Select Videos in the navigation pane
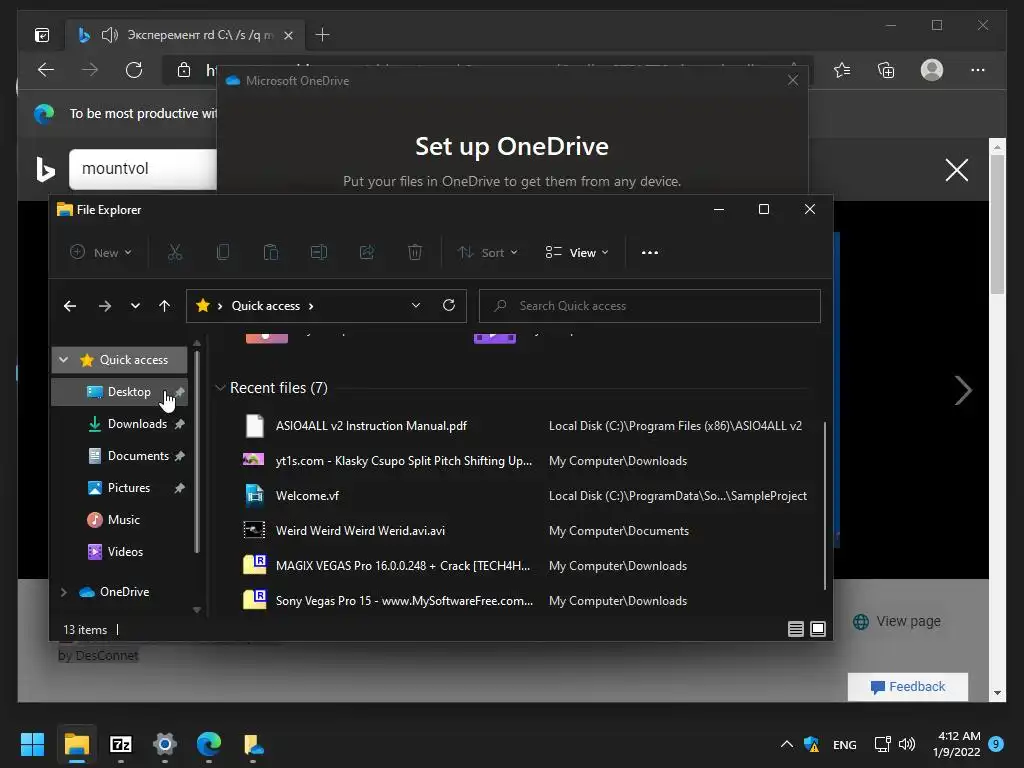Image resolution: width=1024 pixels, height=768 pixels. (120, 552)
